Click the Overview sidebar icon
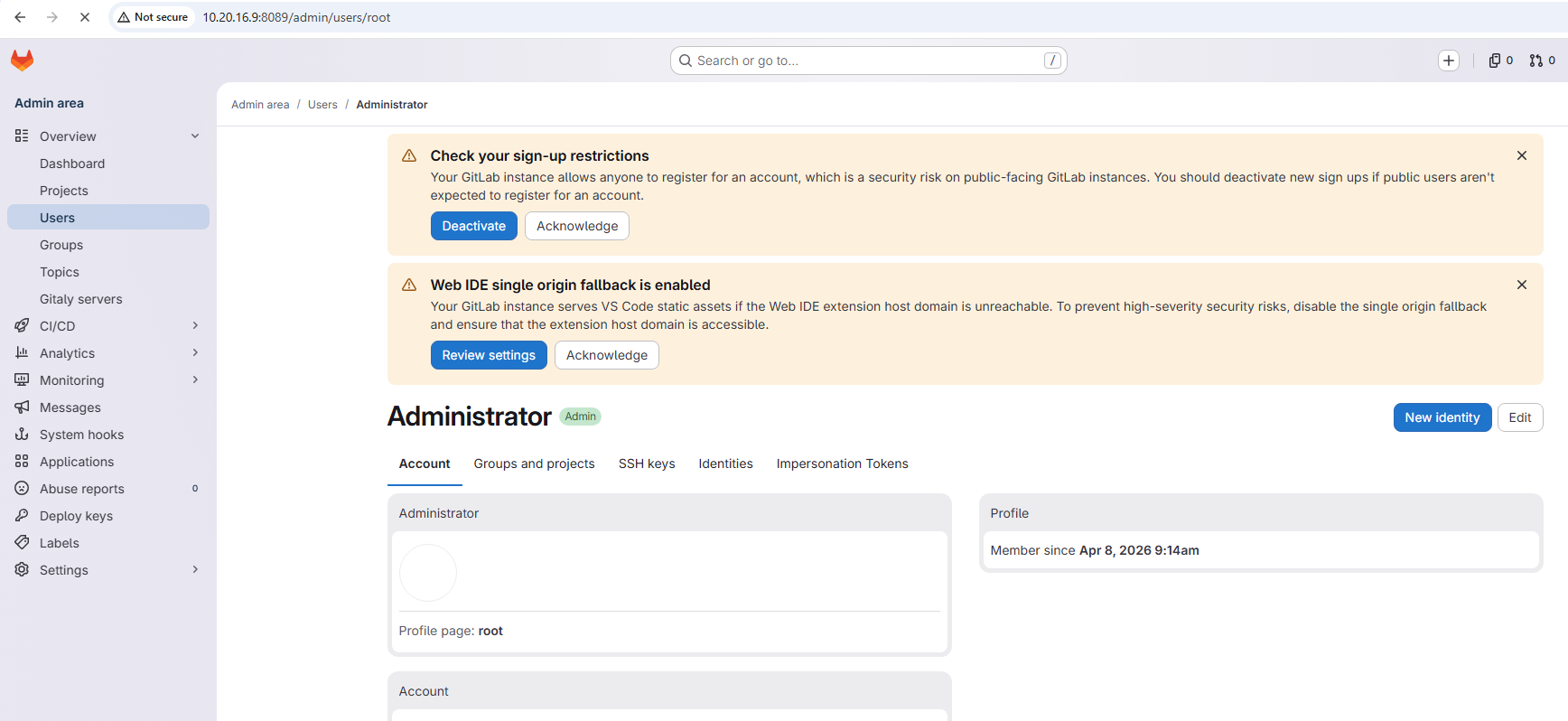 click(22, 136)
